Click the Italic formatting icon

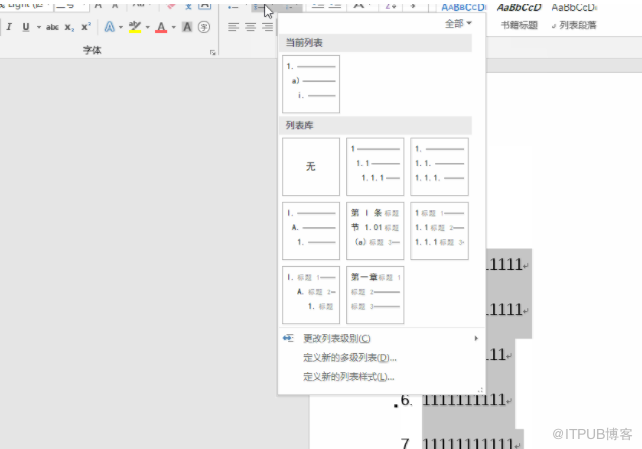pyautogui.click(x=9, y=27)
